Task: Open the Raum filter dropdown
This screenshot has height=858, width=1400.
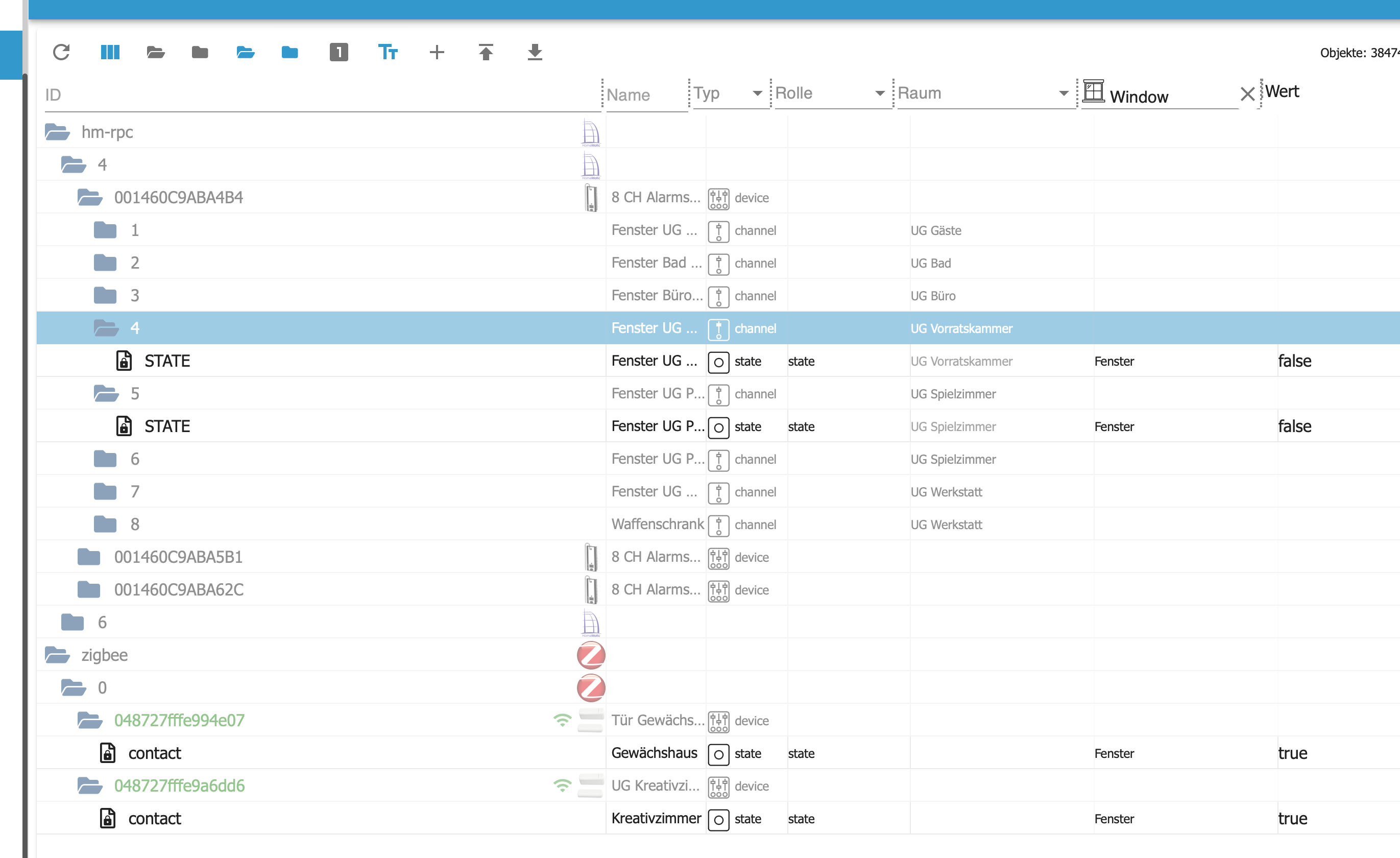Action: tap(1063, 93)
